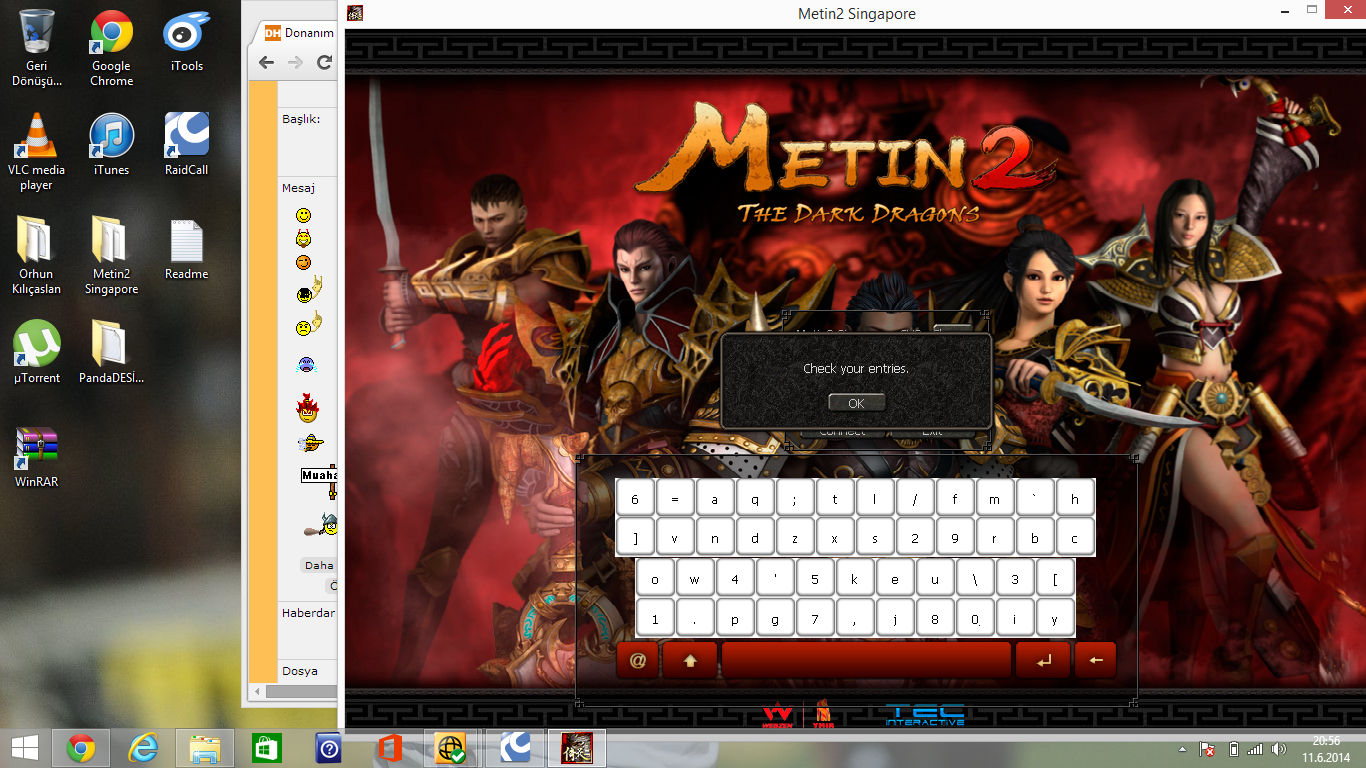Switch to the Metin2 game taskbar icon
The width and height of the screenshot is (1366, 768).
click(x=576, y=747)
